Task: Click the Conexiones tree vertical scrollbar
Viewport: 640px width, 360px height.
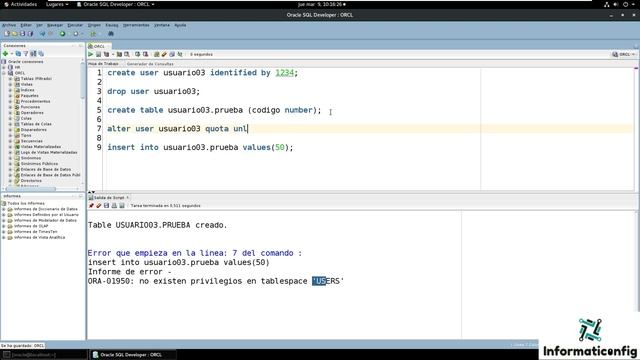Action: [83, 82]
